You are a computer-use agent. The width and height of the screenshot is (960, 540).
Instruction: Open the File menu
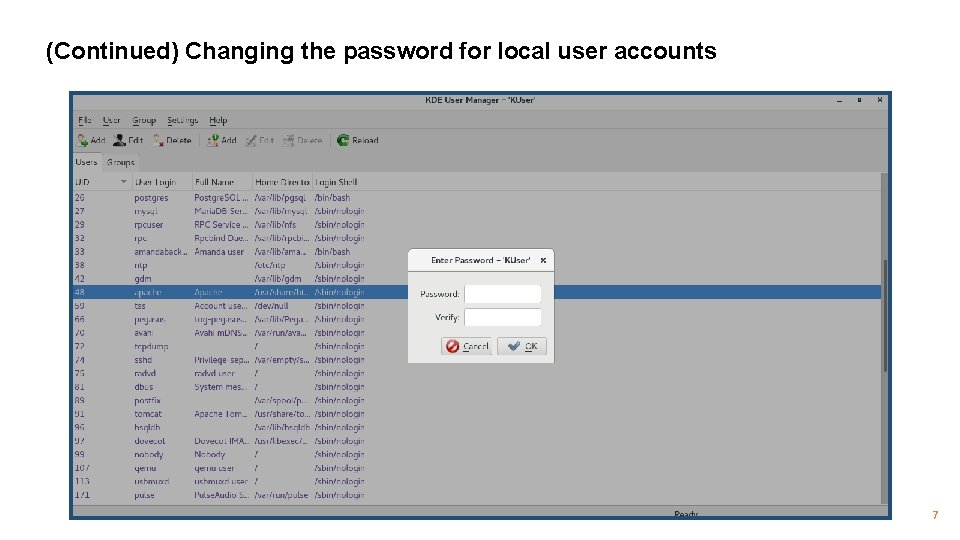(x=84, y=120)
